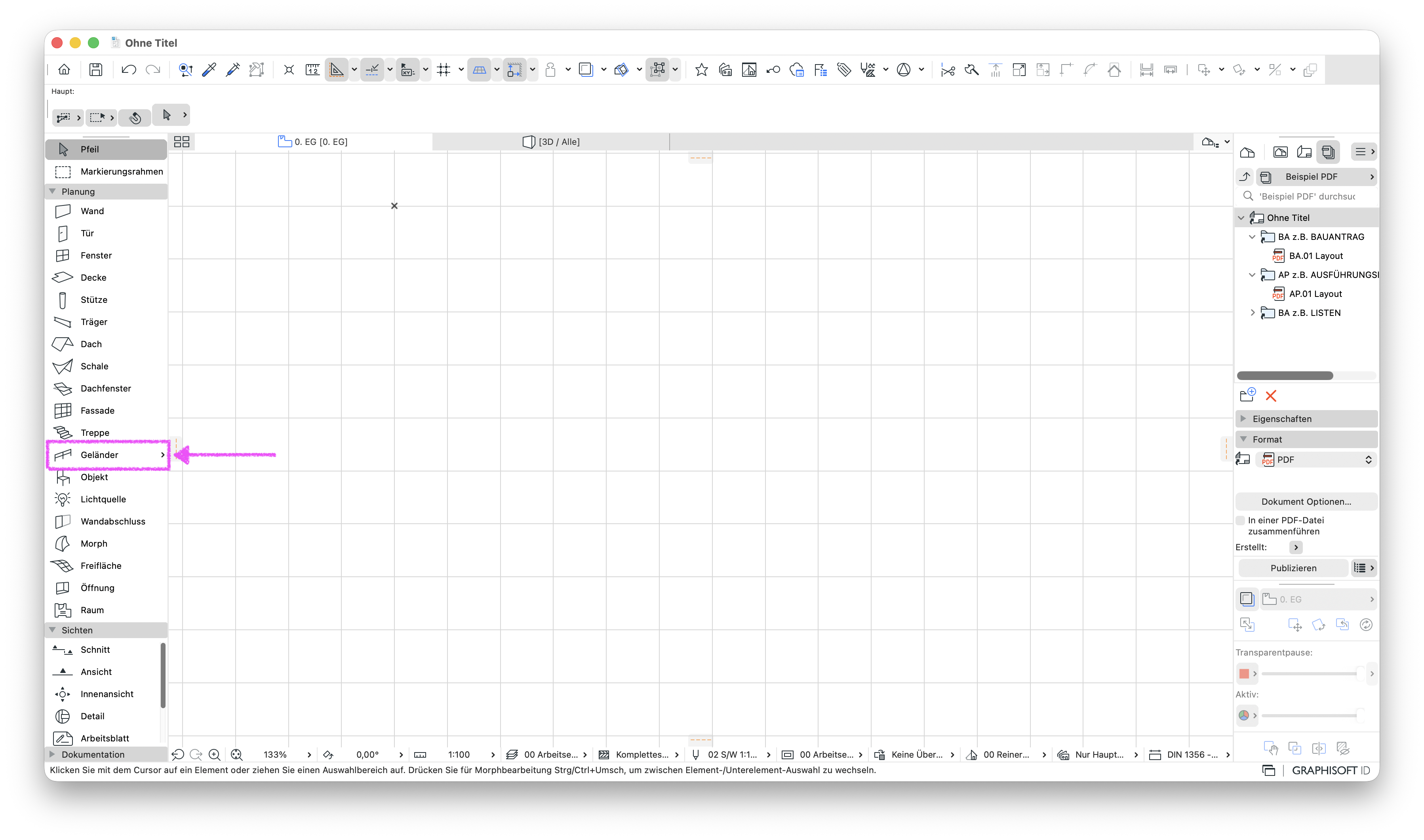This screenshot has height=840, width=1424.
Task: Click the Transparentpause red color swatch
Action: [x=1243, y=674]
